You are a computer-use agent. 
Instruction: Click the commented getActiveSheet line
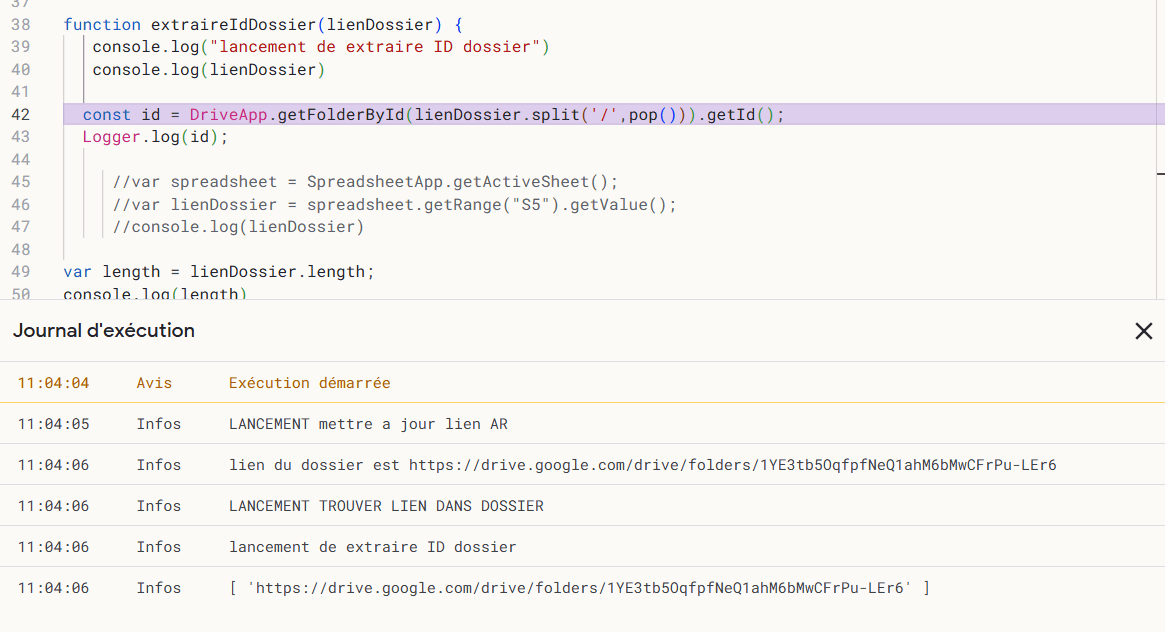(365, 182)
